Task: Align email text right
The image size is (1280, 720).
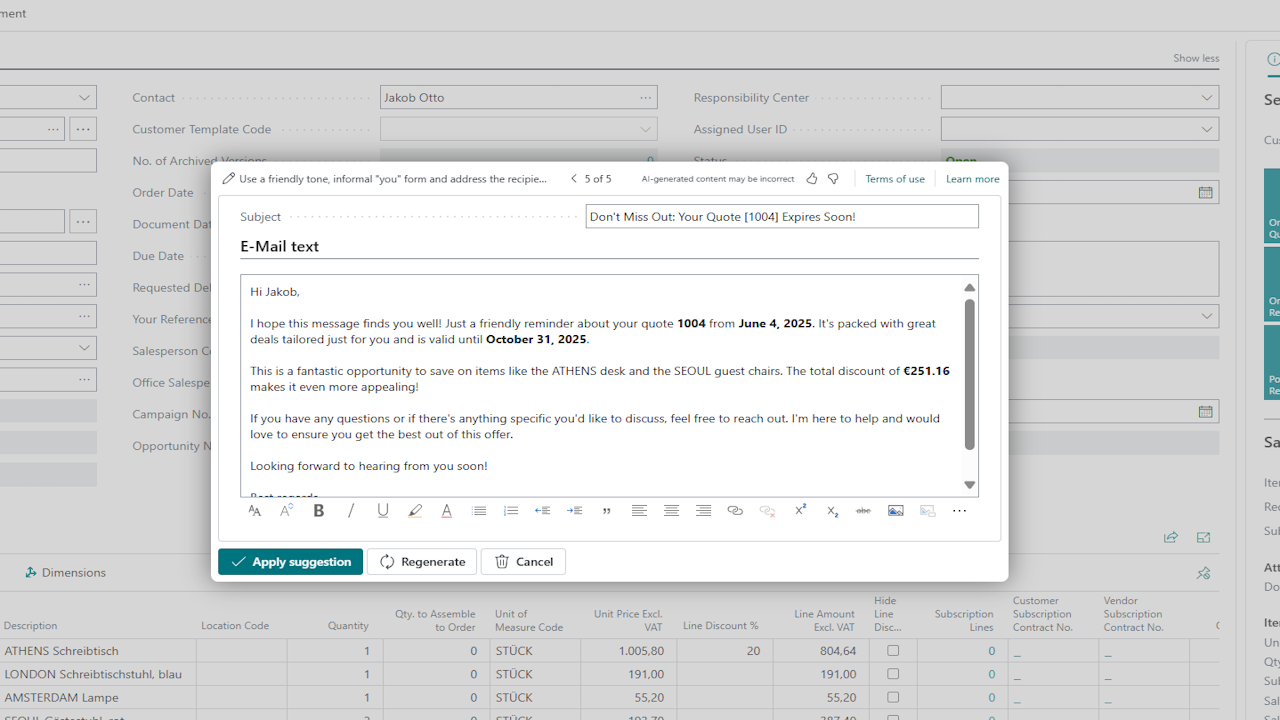Action: point(703,511)
